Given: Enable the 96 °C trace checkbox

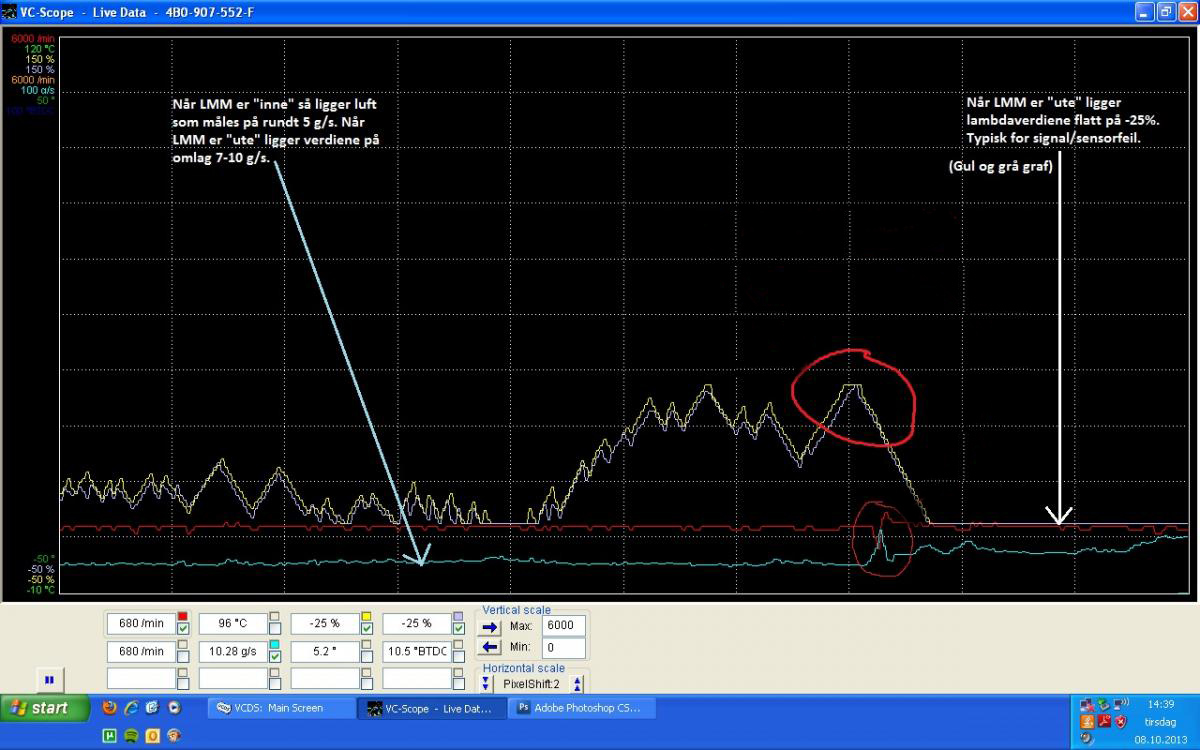Looking at the screenshot, I should pyautogui.click(x=275, y=628).
